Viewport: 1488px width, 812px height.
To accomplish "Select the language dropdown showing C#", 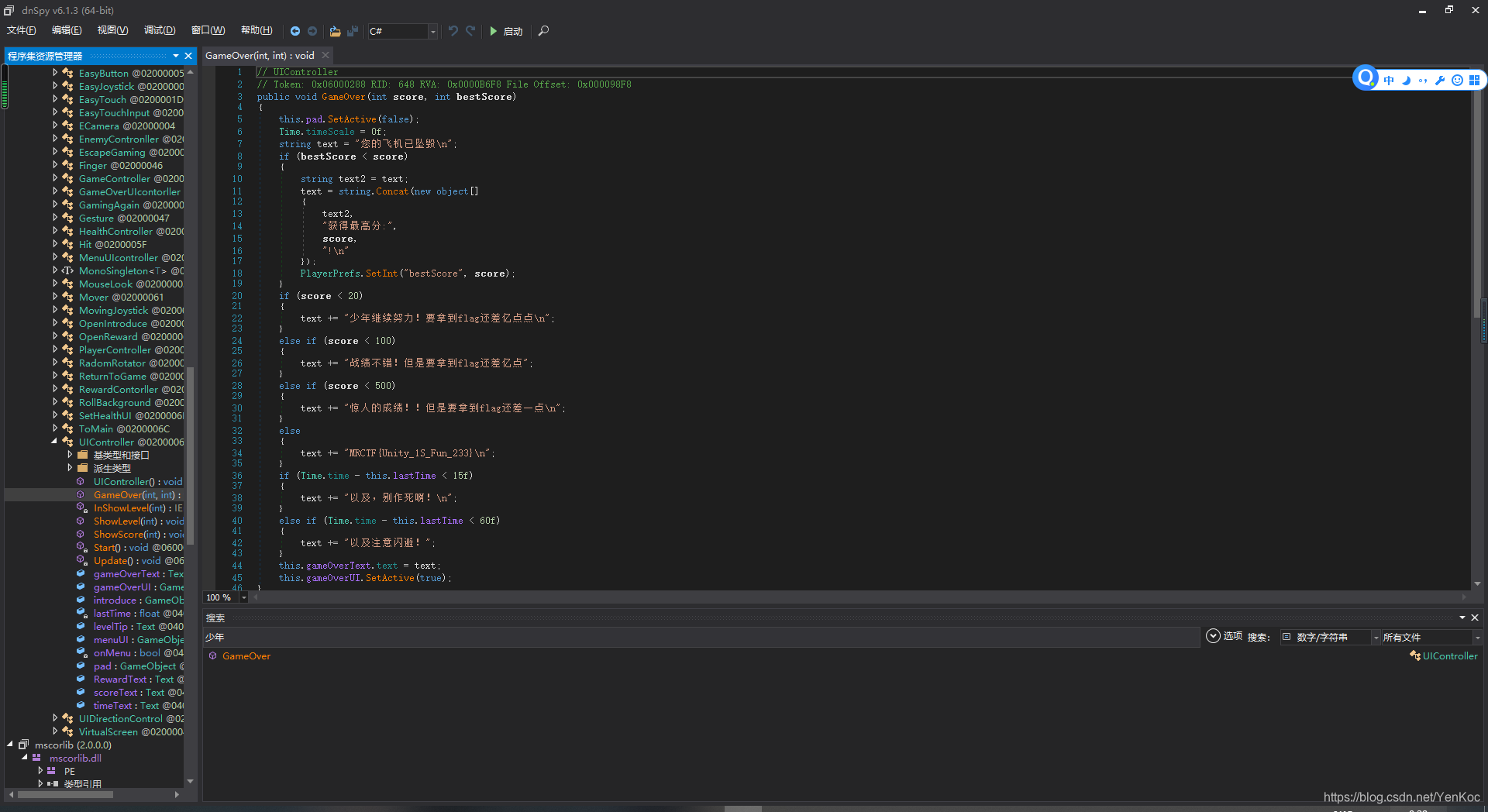I will [402, 31].
